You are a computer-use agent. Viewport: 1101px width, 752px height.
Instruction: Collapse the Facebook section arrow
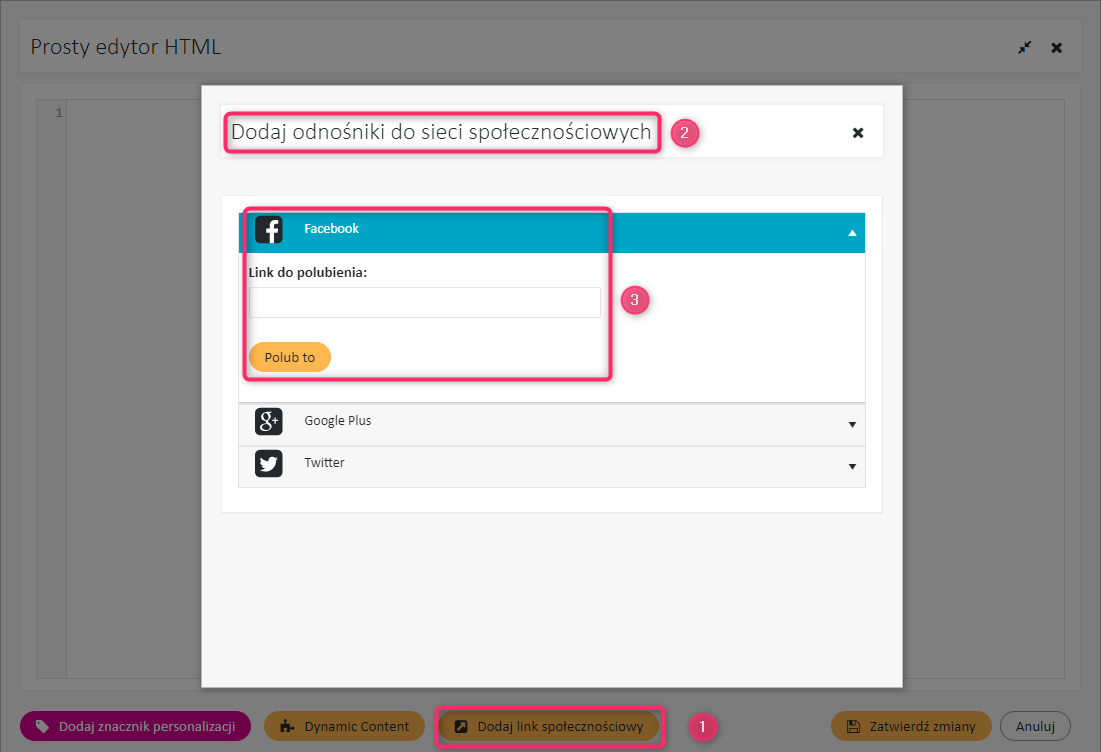[x=852, y=233]
